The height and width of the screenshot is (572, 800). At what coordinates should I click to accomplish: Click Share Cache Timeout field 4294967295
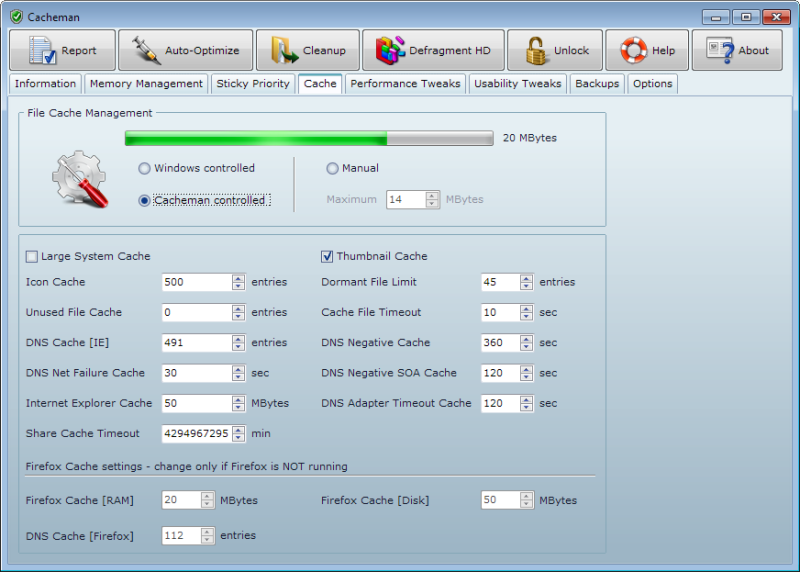coord(197,434)
